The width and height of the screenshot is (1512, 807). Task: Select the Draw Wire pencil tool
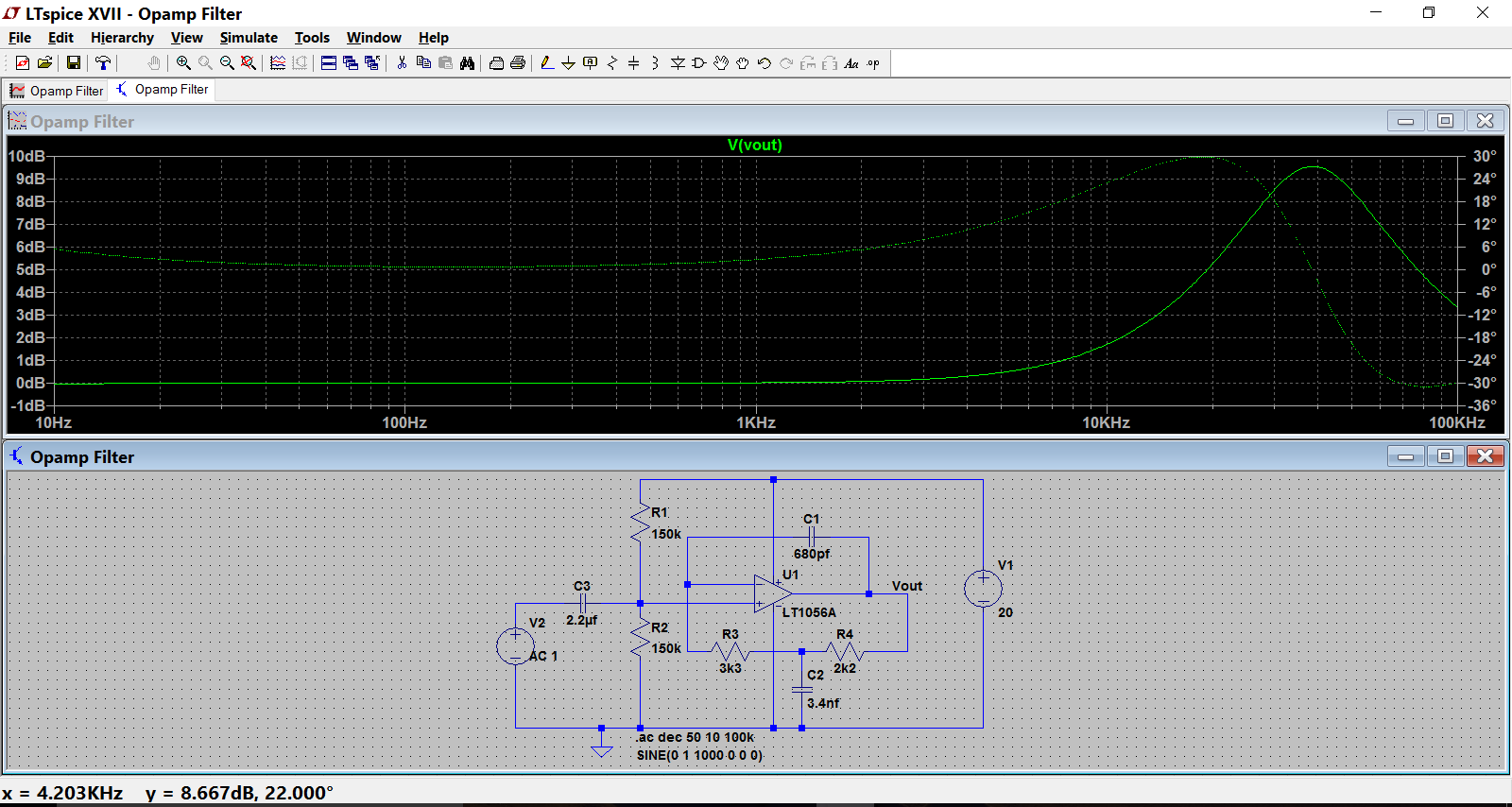(x=547, y=63)
